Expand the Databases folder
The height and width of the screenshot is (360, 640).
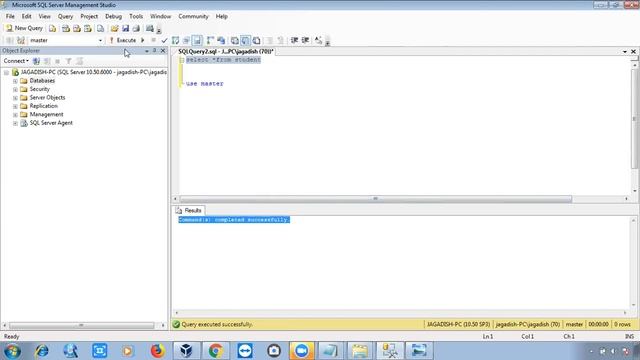point(15,81)
